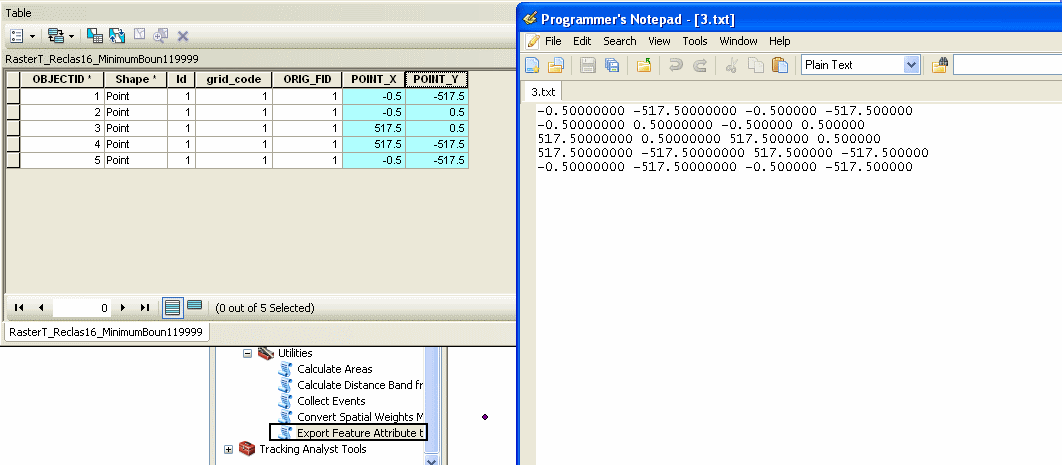Select the row selector for OBJECTID 3
This screenshot has height=465, width=1062.
tap(13, 129)
